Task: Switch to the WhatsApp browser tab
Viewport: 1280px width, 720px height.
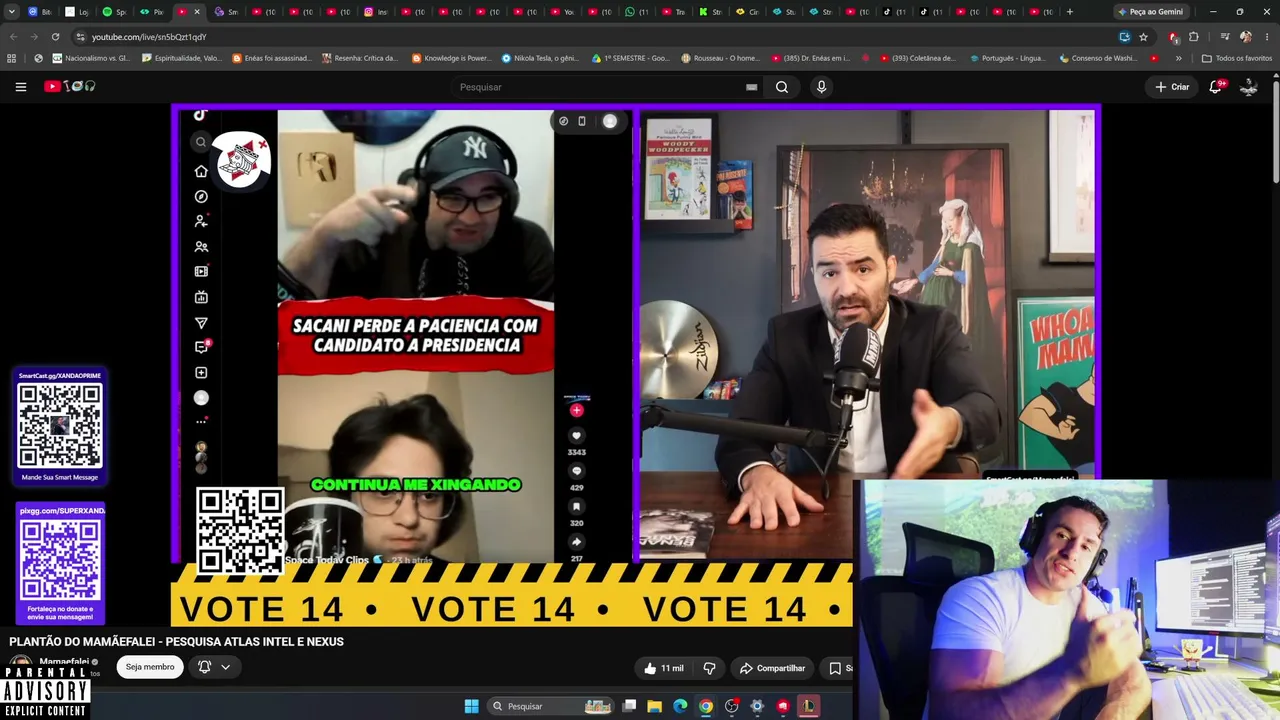Action: pos(636,12)
